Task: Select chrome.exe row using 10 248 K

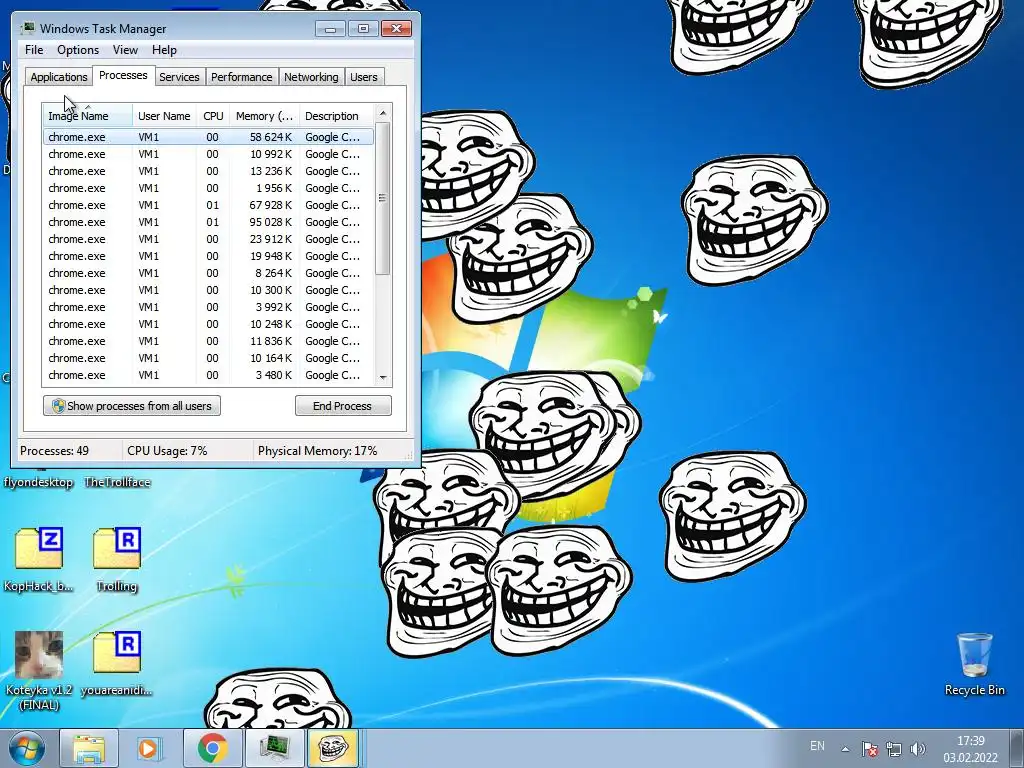Action: 208,324
